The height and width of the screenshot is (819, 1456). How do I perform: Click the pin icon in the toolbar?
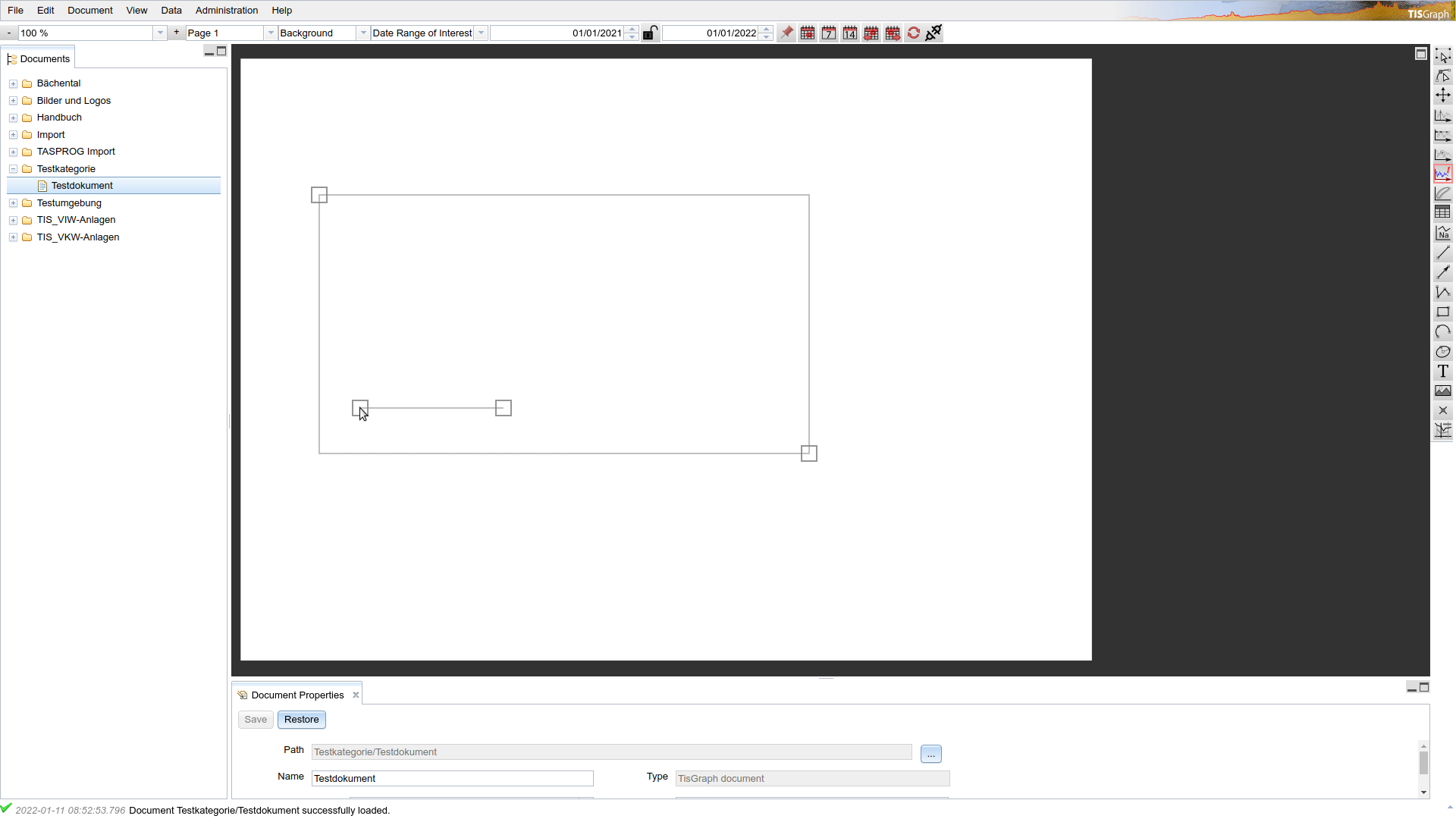point(786,33)
